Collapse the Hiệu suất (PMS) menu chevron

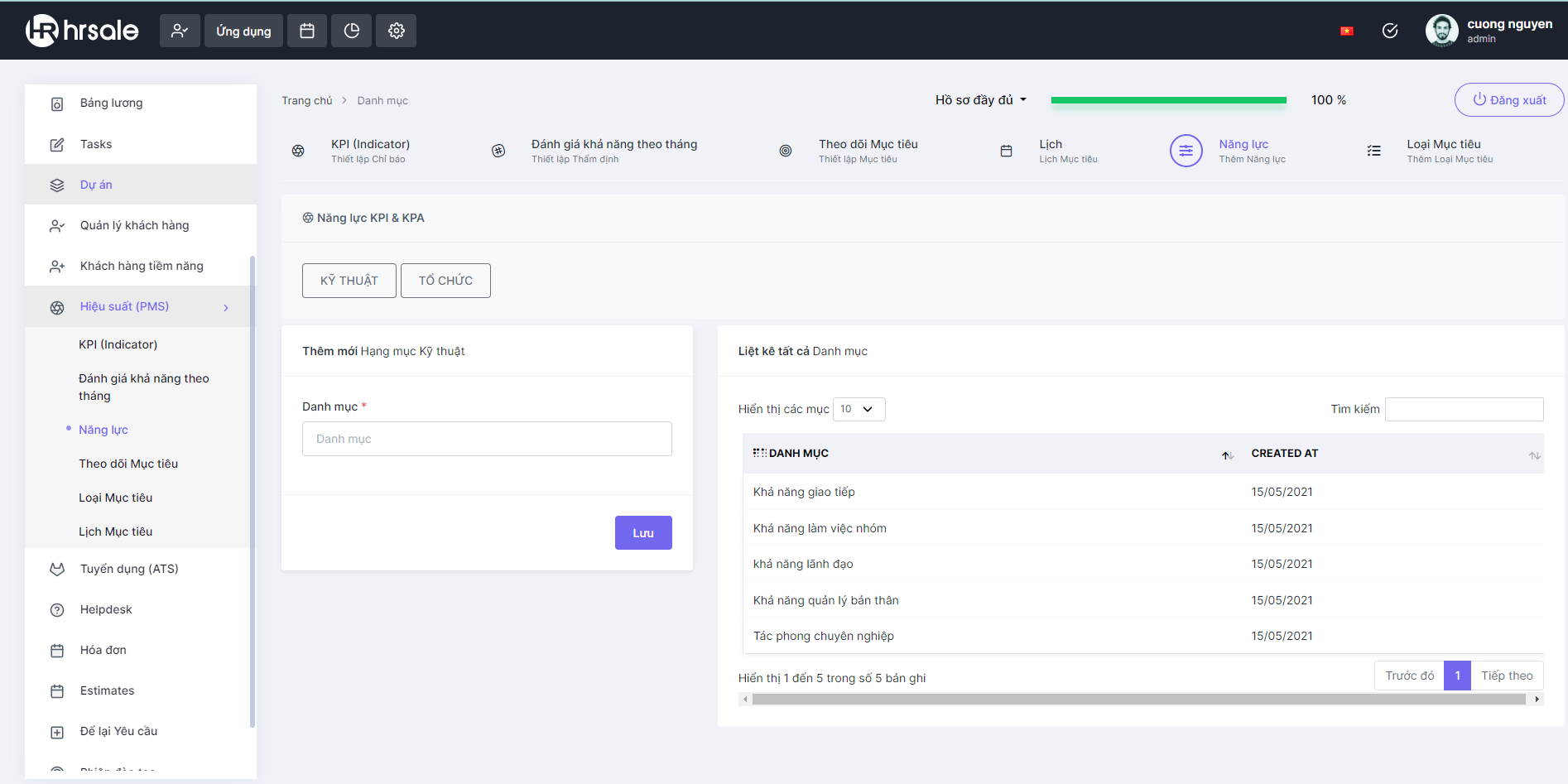[x=226, y=308]
